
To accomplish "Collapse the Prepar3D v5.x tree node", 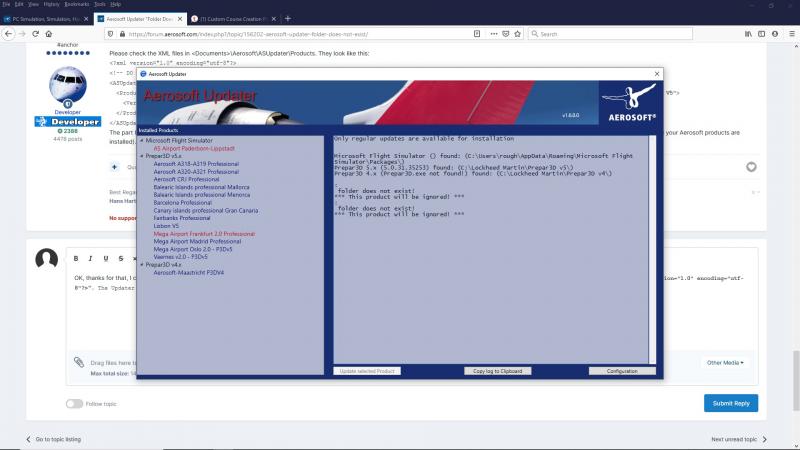I will point(141,156).
